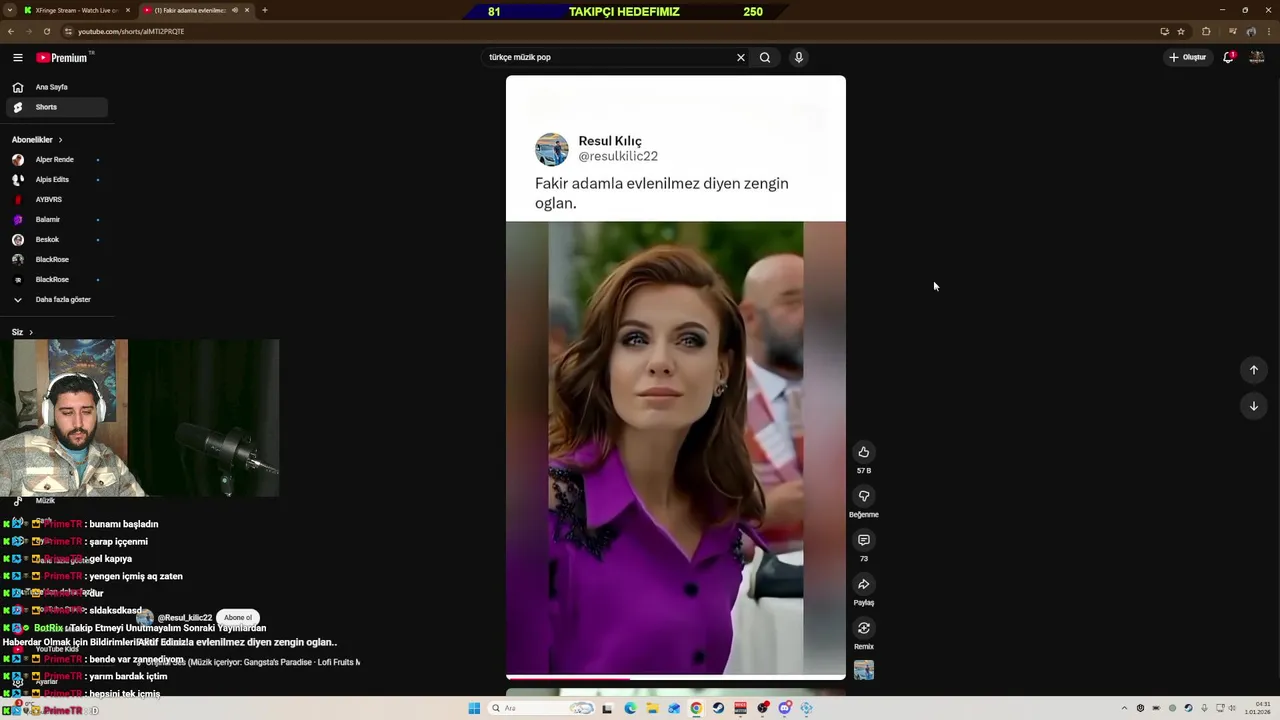Screen dimensions: 1280x720
Task: Open the sound thumbnail below Remix
Action: point(864,670)
